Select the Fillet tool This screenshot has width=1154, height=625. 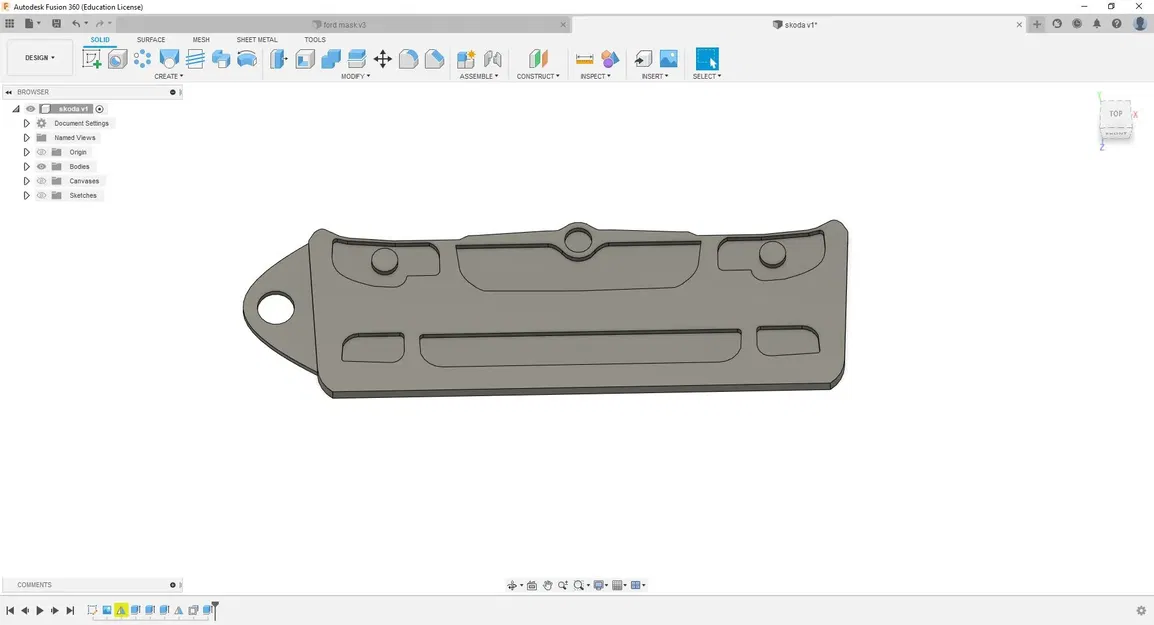pos(408,59)
